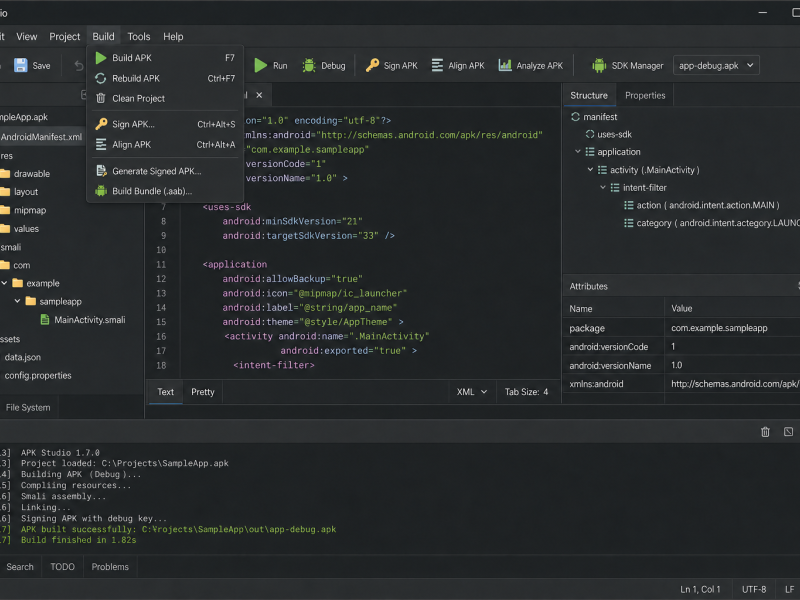Click the Sign APK key icon in toolbar
Image resolution: width=800 pixels, height=600 pixels.
(372, 65)
